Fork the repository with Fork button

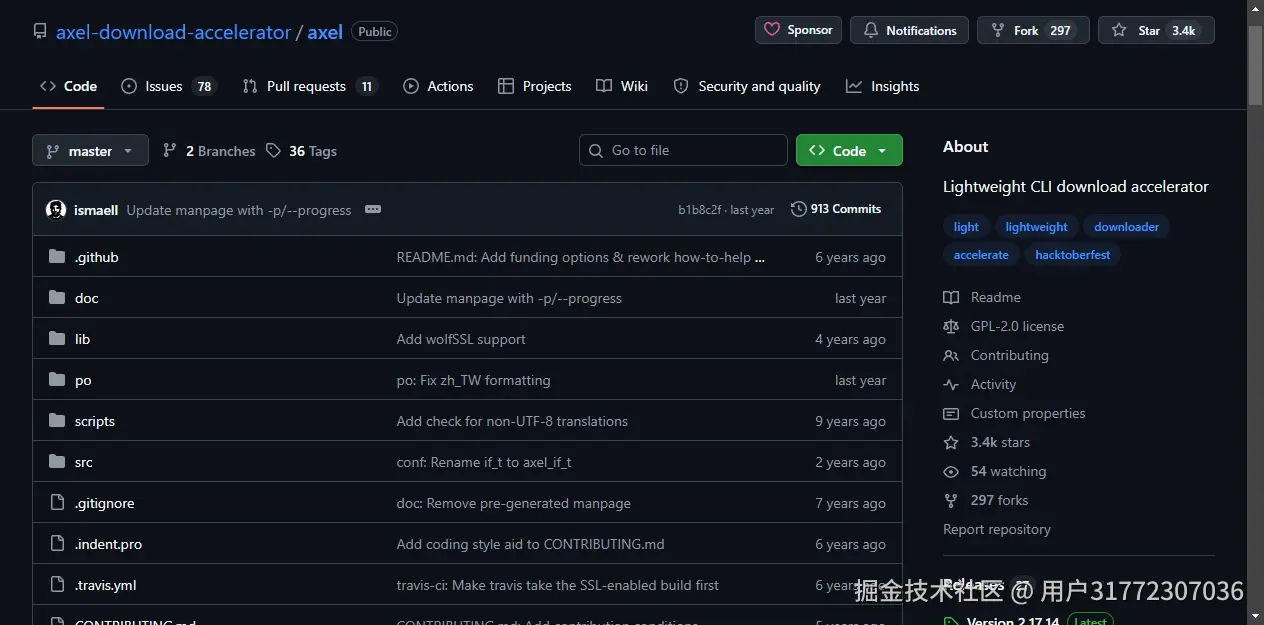click(1033, 30)
